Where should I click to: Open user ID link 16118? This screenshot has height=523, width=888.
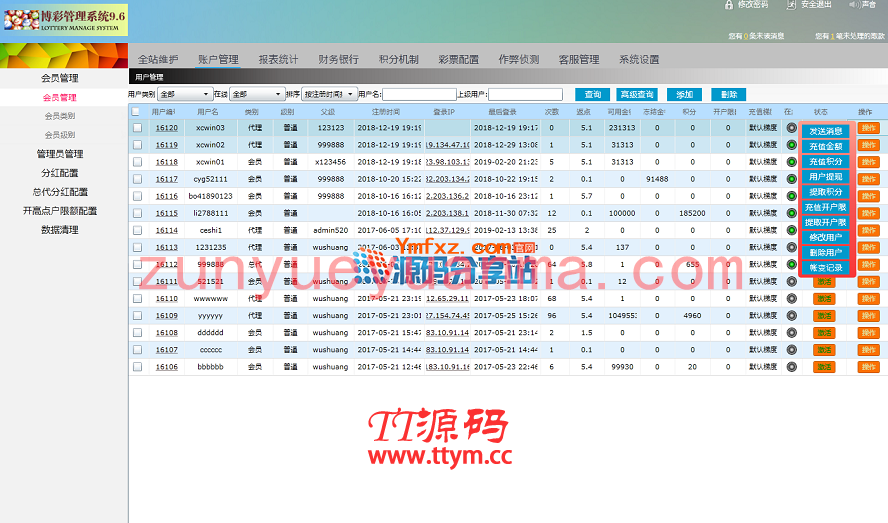(166, 162)
